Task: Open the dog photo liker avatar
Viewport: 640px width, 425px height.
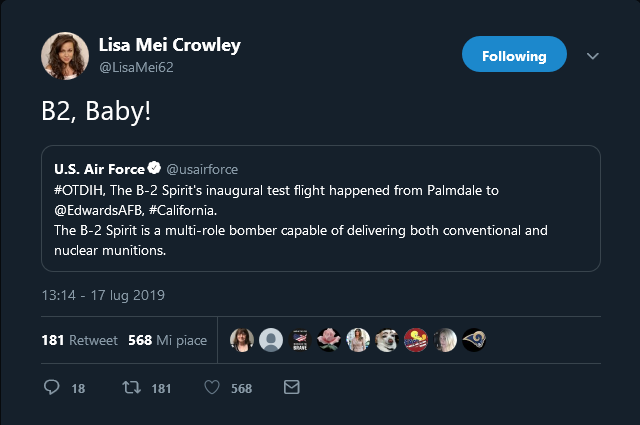Action: pos(386,340)
